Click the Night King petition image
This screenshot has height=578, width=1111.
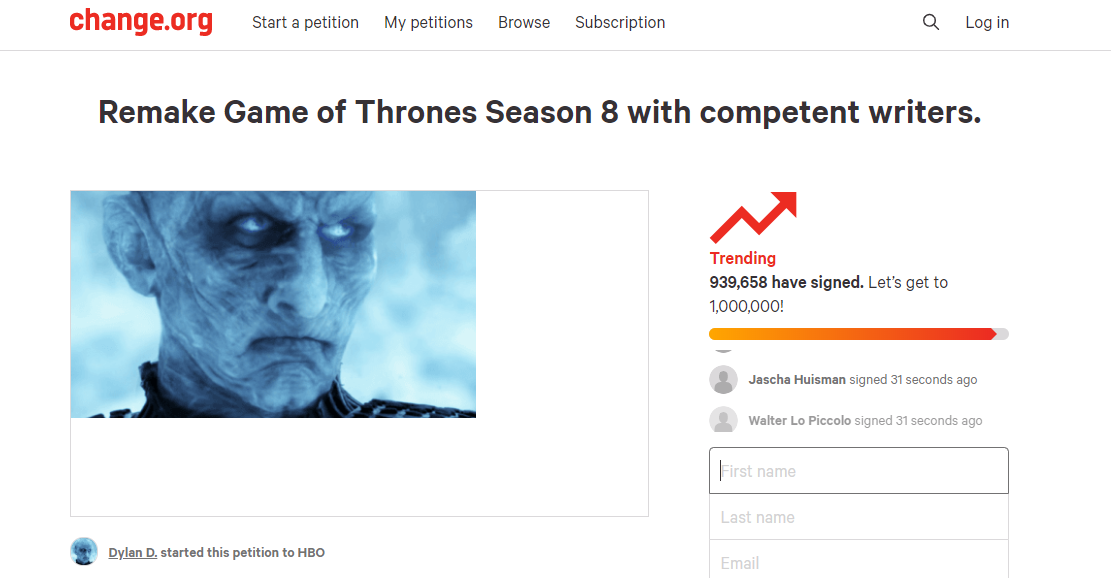click(273, 304)
